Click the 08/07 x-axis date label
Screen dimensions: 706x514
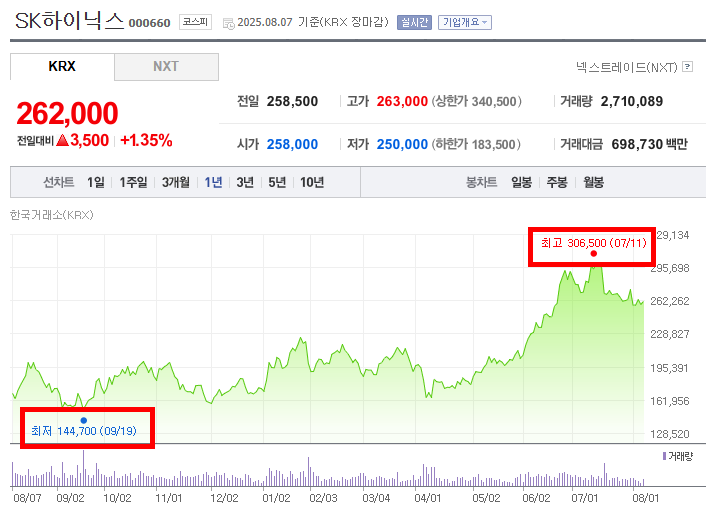27,498
